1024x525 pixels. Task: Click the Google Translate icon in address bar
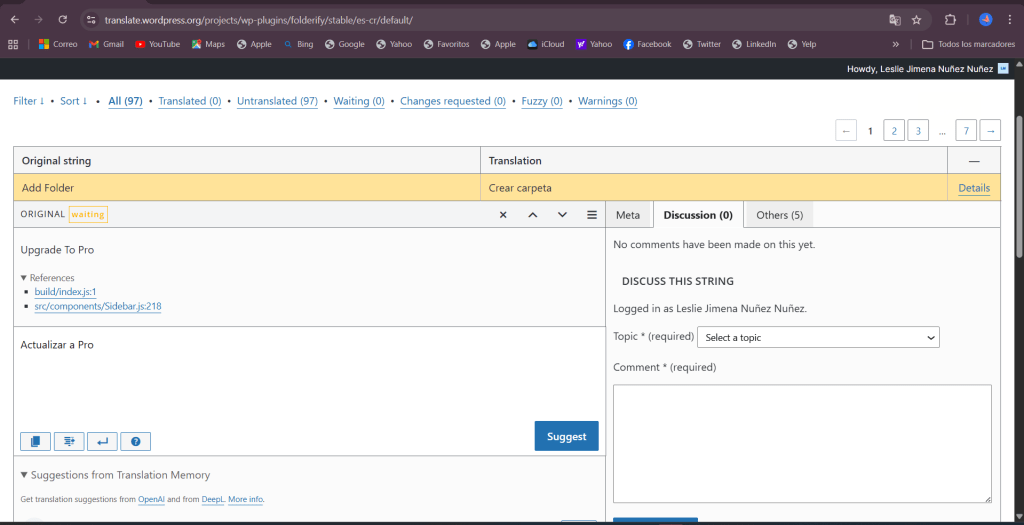[x=895, y=19]
